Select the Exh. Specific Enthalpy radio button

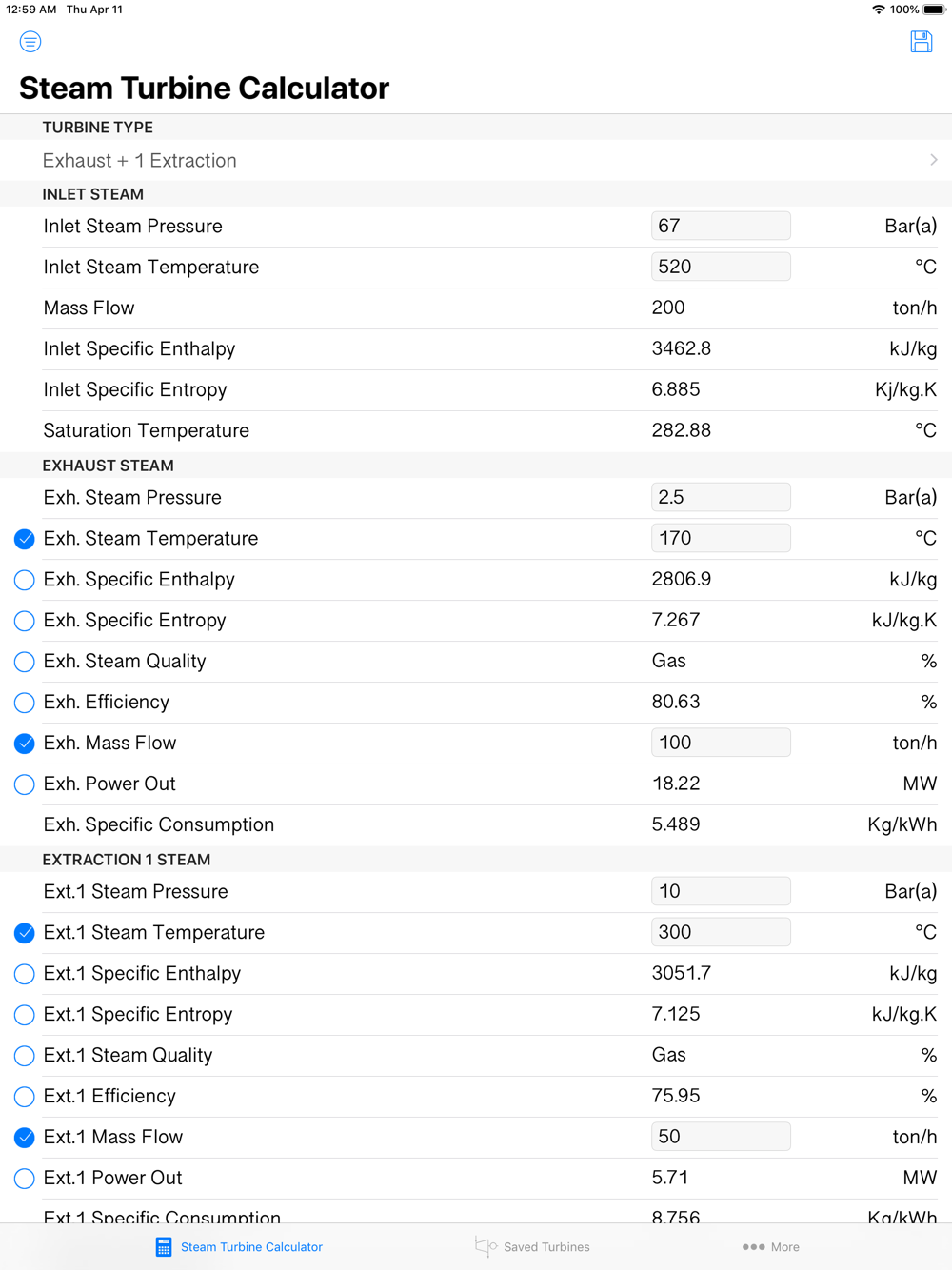[x=25, y=580]
